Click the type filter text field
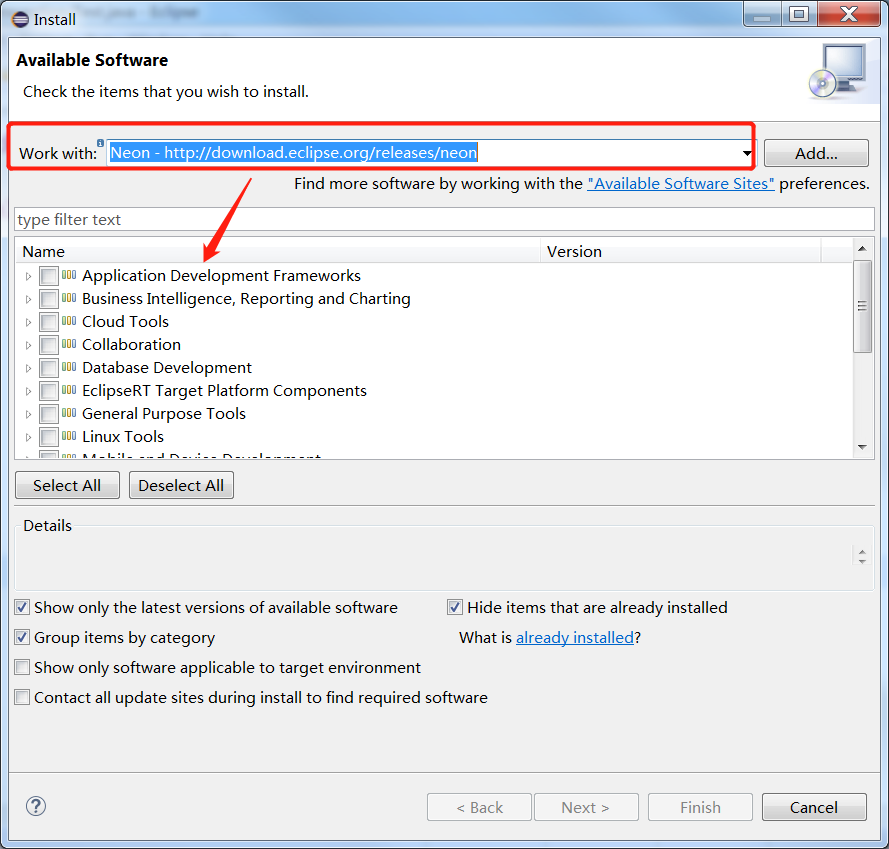The height and width of the screenshot is (849, 889). click(444, 219)
